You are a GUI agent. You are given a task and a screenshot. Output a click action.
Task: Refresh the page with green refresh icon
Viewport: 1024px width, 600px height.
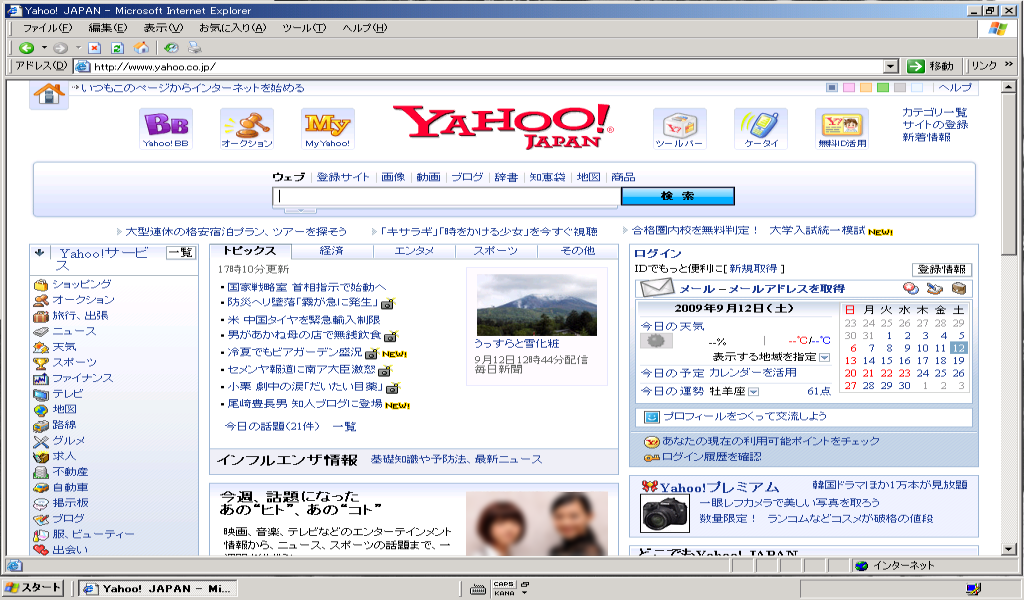pos(118,48)
